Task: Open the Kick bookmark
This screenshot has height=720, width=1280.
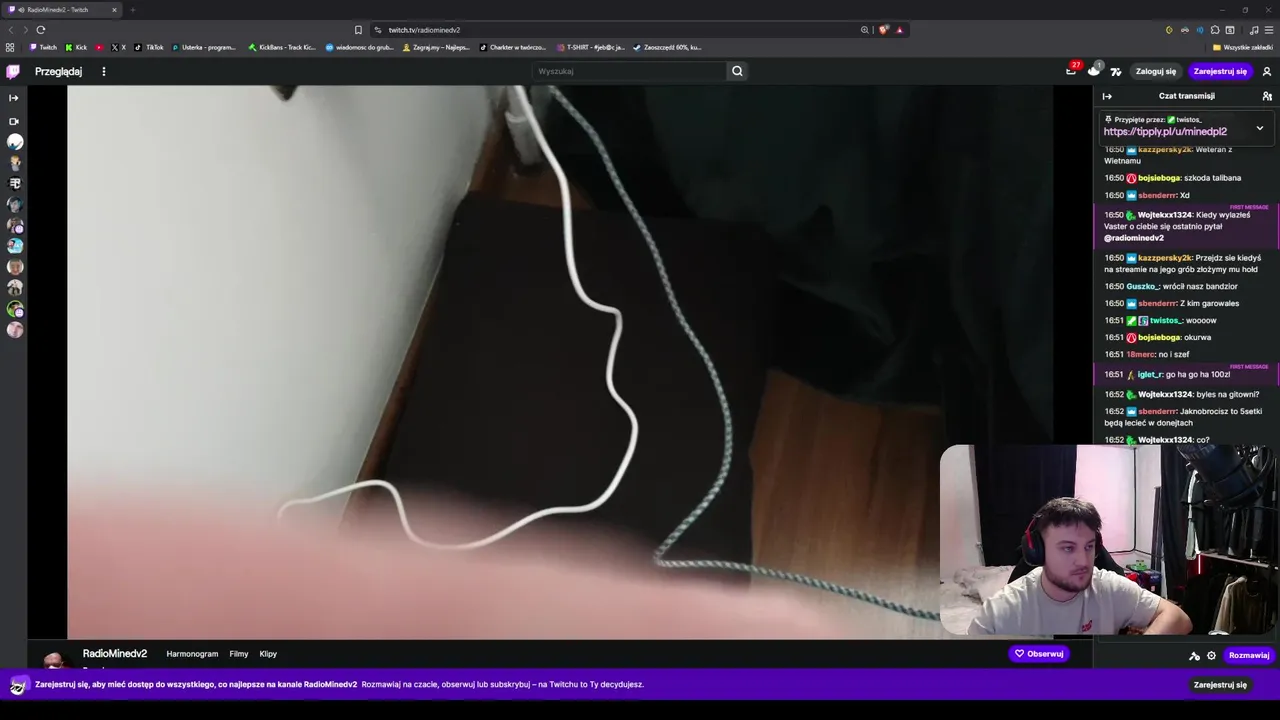Action: click(x=76, y=47)
